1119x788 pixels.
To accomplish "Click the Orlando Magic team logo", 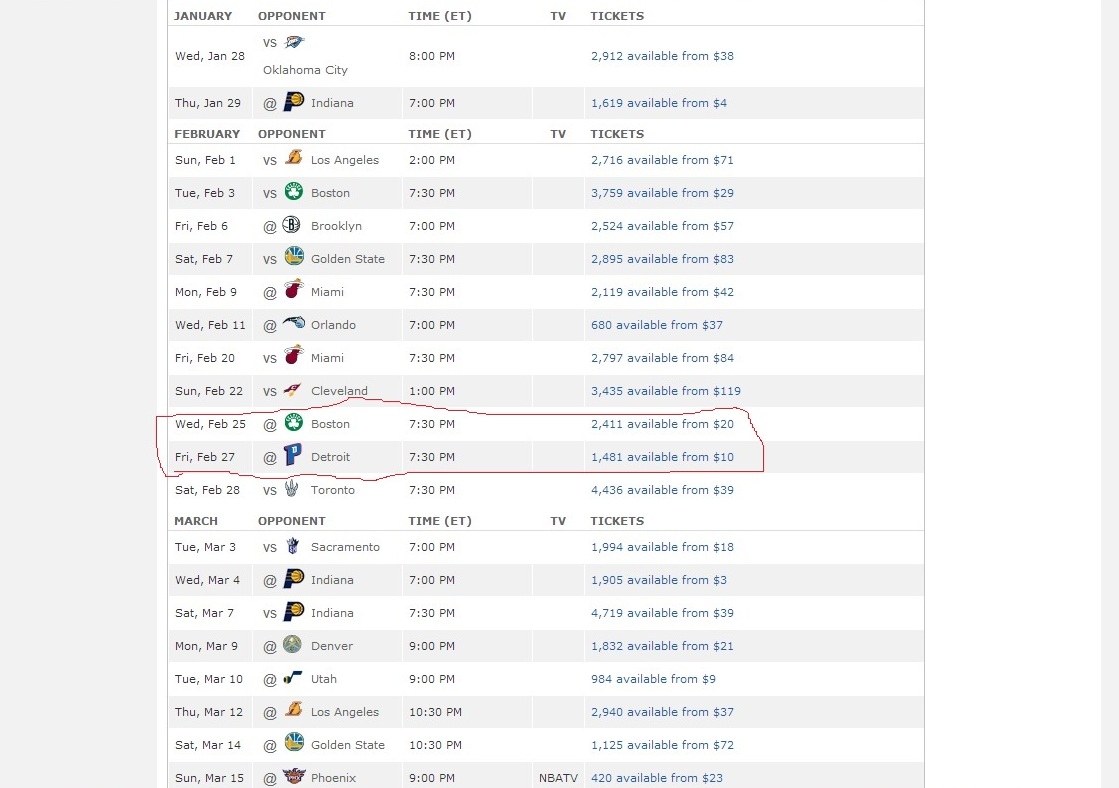I will coord(293,324).
